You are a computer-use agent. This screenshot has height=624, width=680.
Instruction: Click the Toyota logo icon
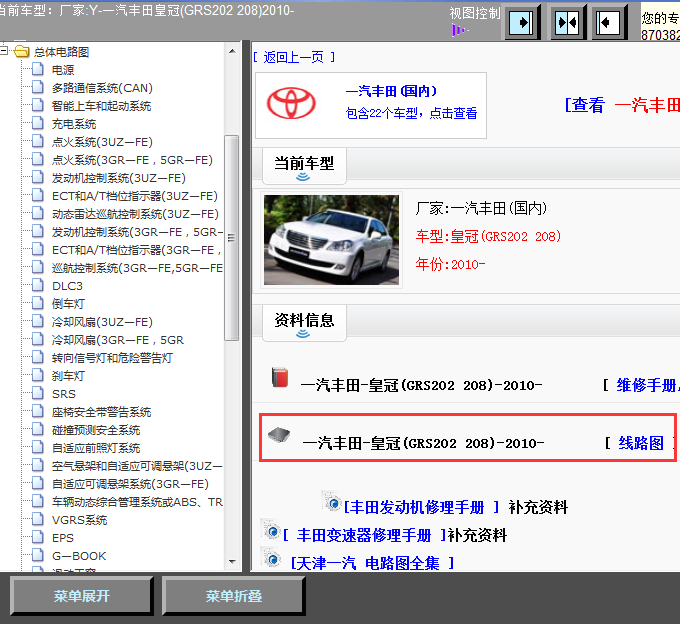pos(291,103)
